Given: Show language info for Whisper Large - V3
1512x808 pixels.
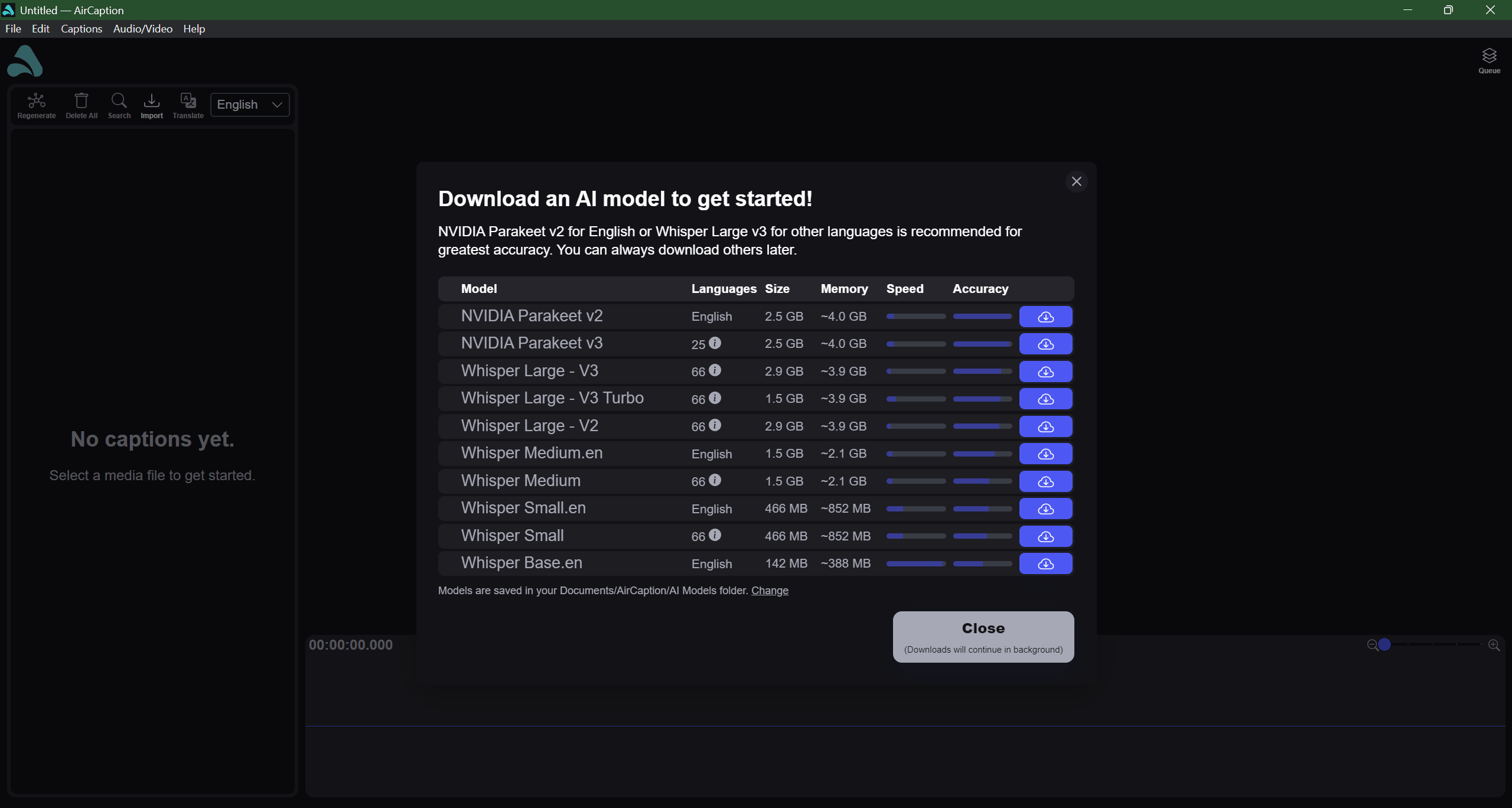Looking at the screenshot, I should (x=715, y=370).
